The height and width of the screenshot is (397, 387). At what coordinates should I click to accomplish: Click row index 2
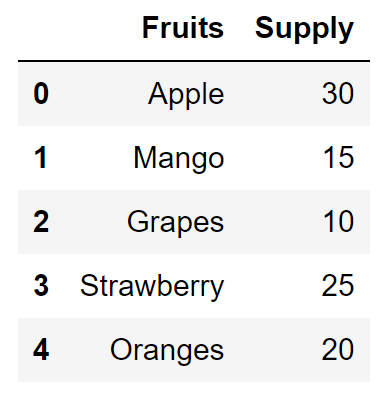pyautogui.click(x=41, y=222)
